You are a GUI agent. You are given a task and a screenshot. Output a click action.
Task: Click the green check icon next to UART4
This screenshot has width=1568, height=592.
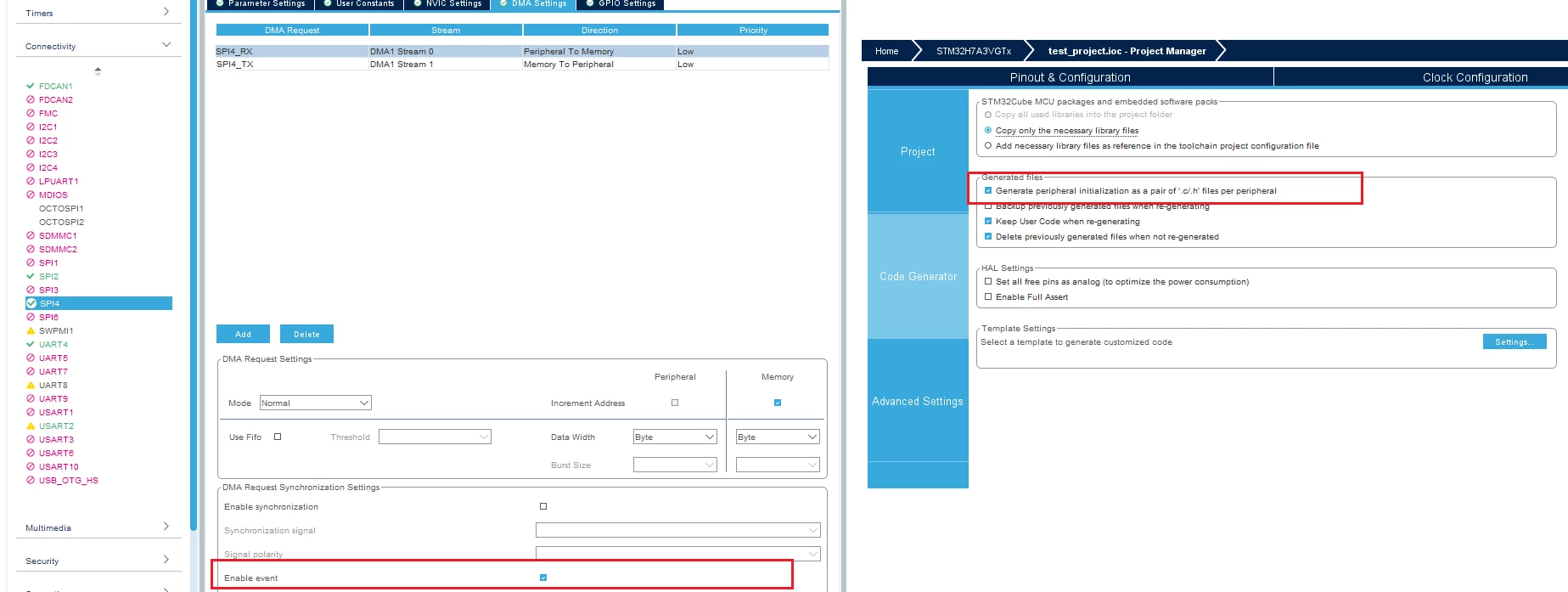(x=31, y=344)
